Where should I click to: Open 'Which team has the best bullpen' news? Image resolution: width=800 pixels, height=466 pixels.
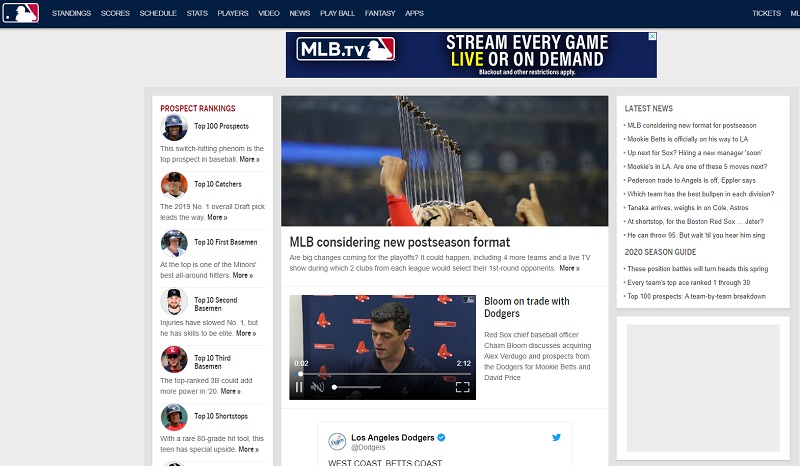click(701, 194)
